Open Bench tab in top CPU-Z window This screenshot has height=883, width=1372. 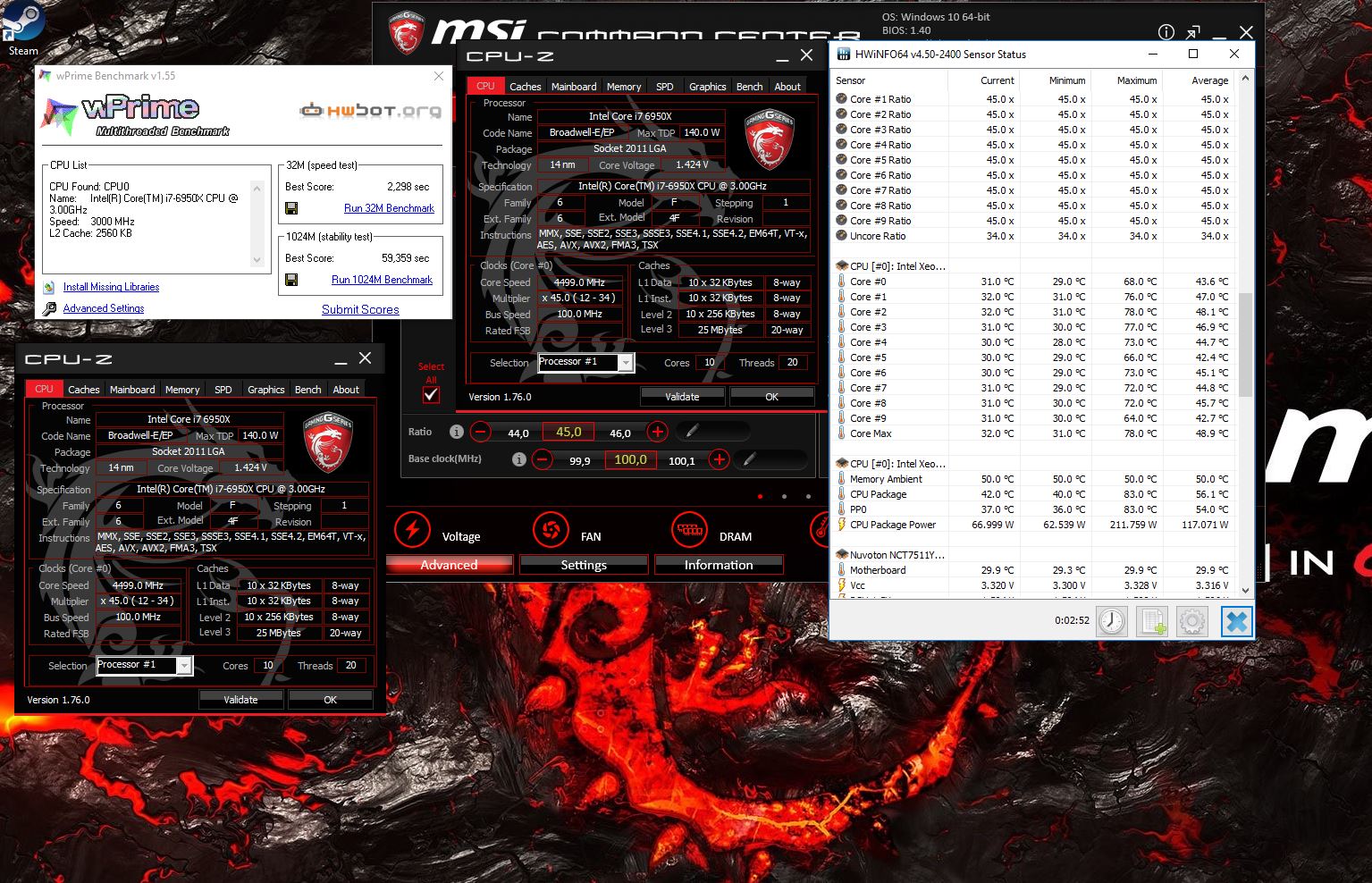(x=749, y=87)
